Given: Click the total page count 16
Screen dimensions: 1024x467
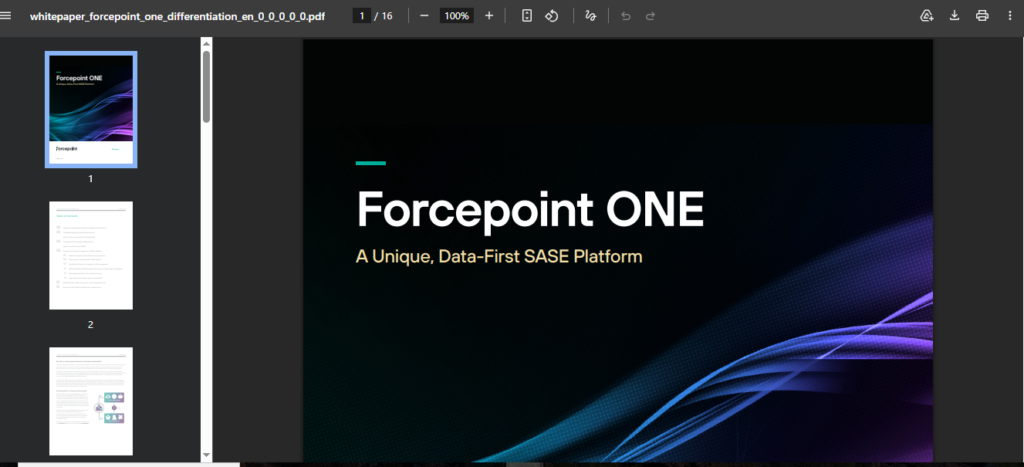Looking at the screenshot, I should pyautogui.click(x=387, y=16).
